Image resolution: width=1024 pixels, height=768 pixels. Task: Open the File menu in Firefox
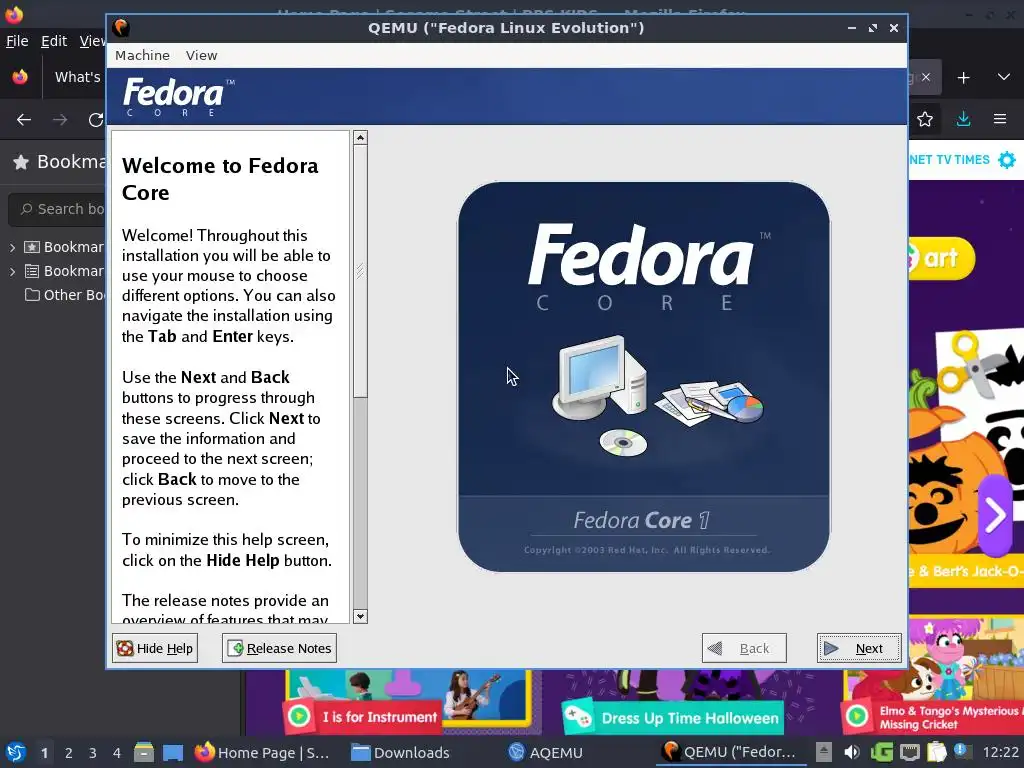point(17,41)
